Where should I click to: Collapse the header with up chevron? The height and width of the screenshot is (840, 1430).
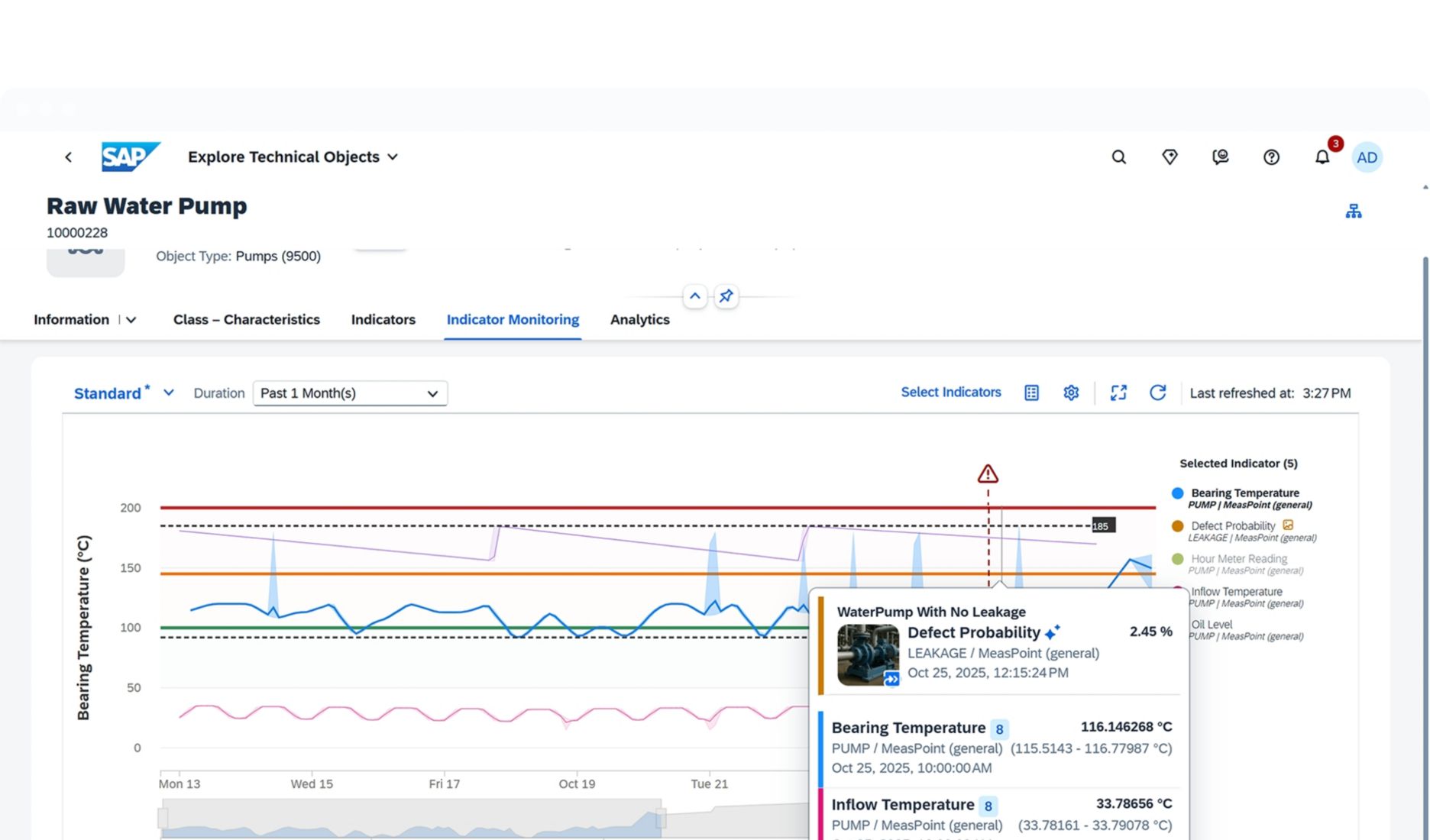[694, 296]
